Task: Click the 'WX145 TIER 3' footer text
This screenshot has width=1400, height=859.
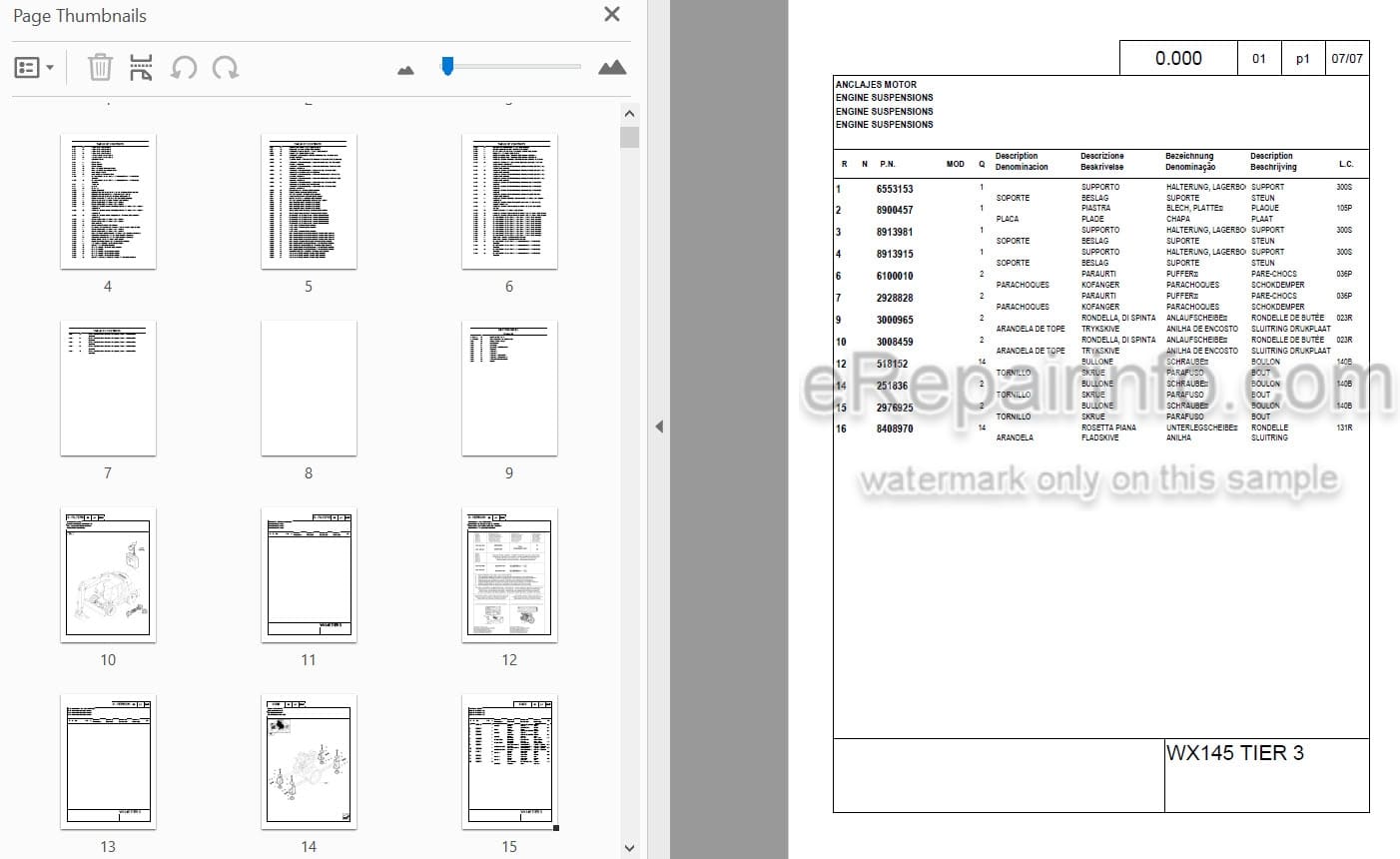Action: [1235, 753]
